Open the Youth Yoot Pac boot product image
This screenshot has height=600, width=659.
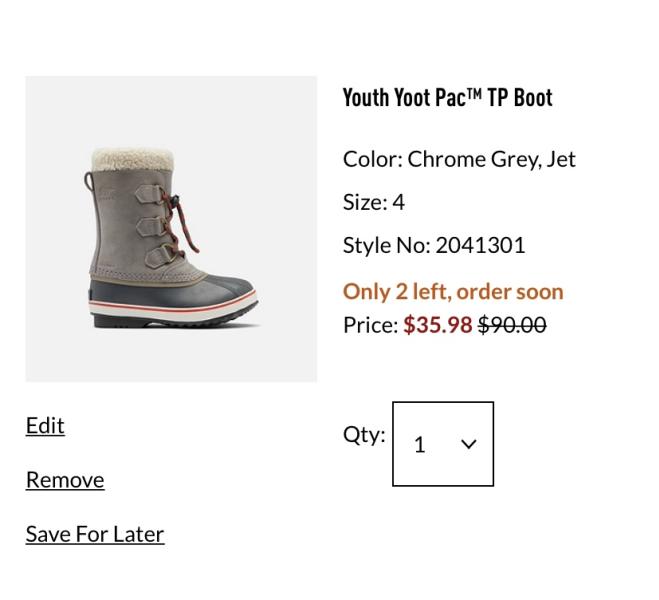tap(171, 229)
